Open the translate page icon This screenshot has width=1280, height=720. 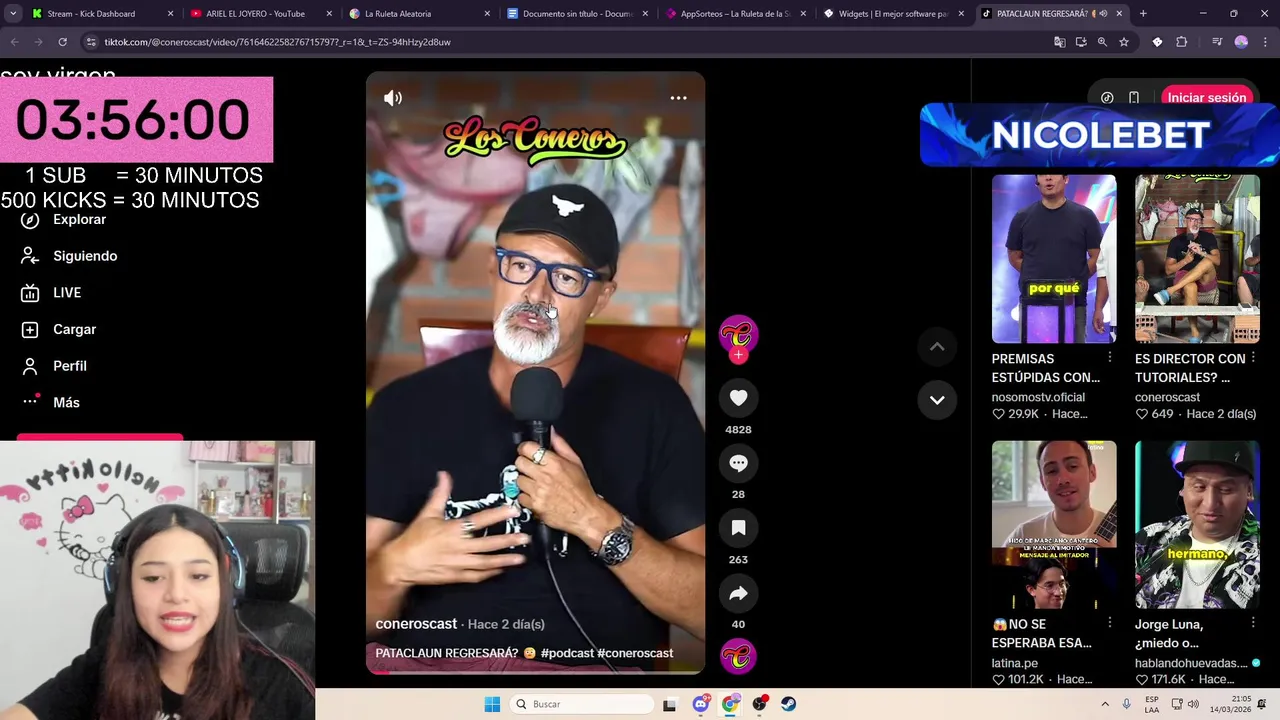tap(1059, 42)
